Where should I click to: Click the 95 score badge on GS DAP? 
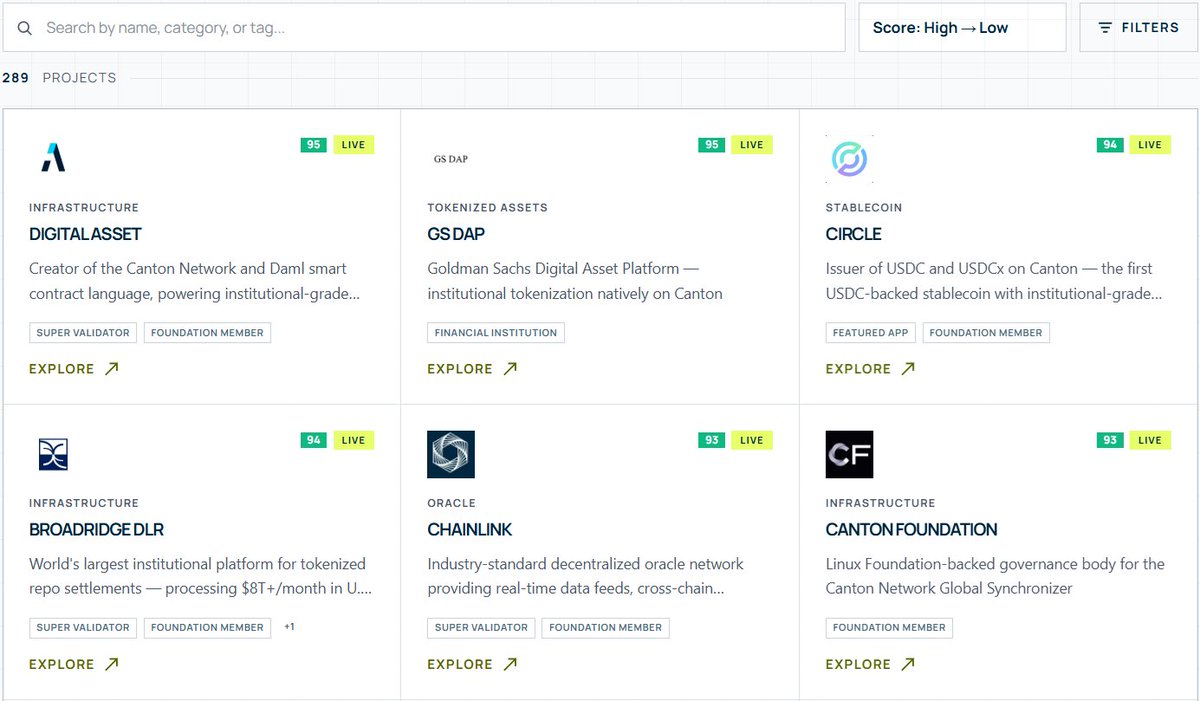click(x=712, y=145)
